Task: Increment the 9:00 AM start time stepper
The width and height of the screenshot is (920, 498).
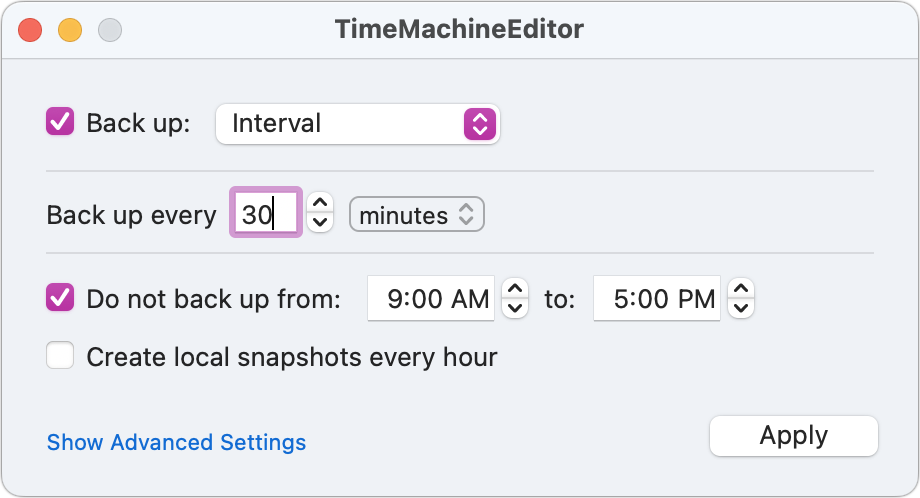Action: click(515, 289)
